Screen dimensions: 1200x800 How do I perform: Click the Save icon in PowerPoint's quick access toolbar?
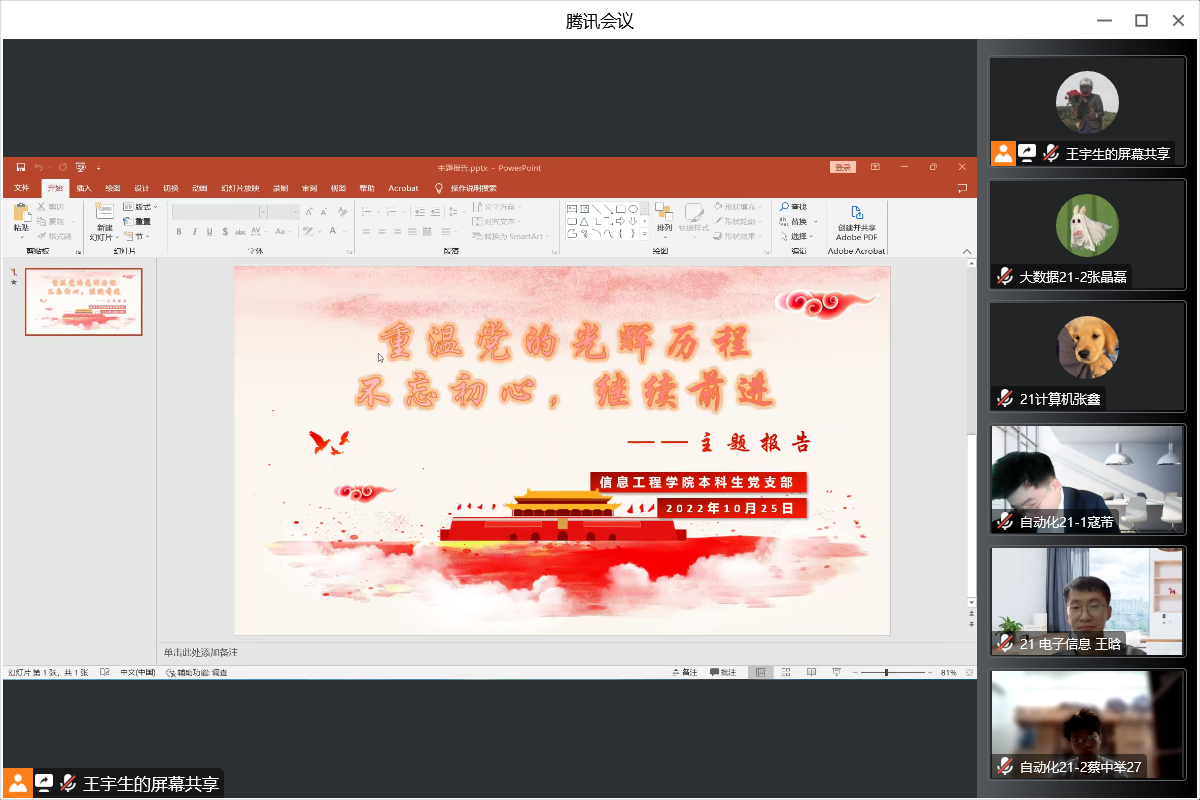20,167
